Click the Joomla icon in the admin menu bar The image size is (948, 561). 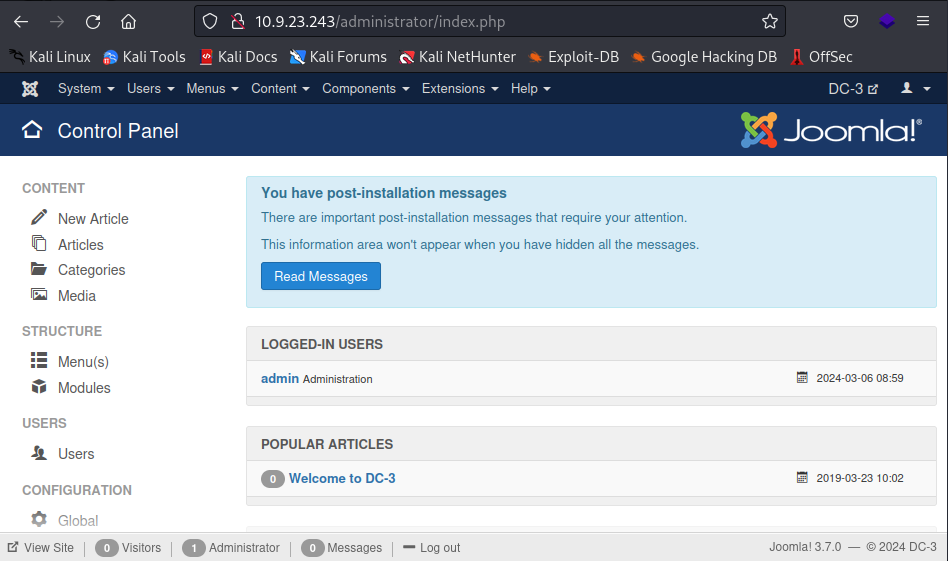click(30, 89)
